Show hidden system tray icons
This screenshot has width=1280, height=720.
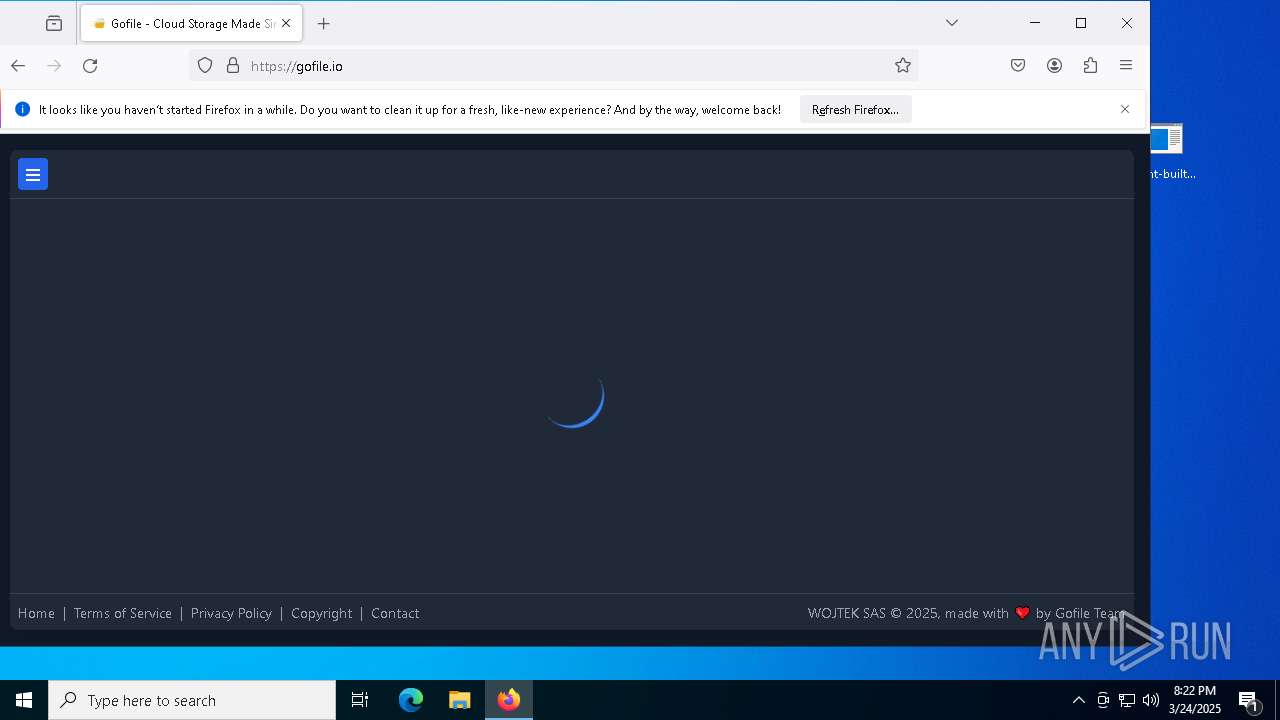1078,700
